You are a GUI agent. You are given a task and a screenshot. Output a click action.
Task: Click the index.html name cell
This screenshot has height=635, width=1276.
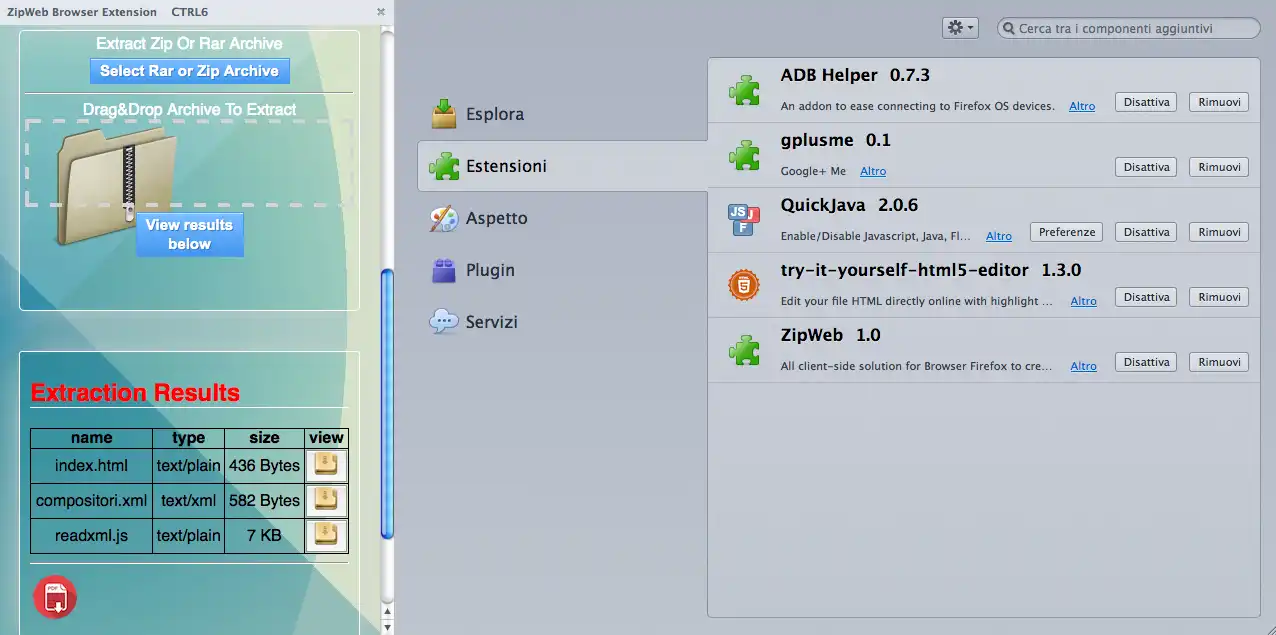click(x=91, y=465)
